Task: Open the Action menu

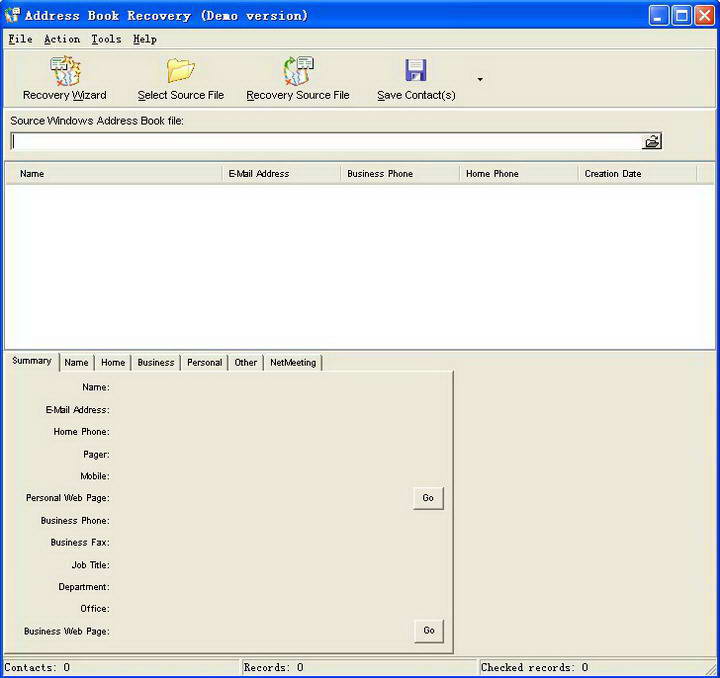Action: [62, 39]
